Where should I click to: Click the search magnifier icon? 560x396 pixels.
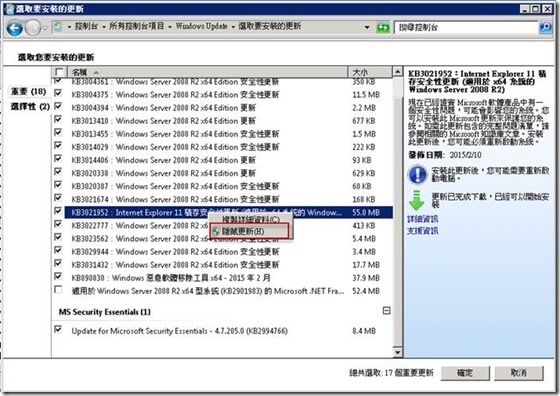(545, 27)
